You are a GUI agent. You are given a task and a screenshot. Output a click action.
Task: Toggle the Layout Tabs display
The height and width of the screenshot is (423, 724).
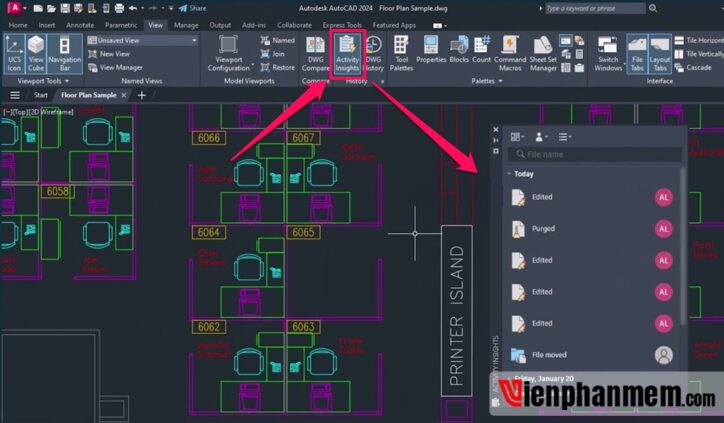(659, 54)
